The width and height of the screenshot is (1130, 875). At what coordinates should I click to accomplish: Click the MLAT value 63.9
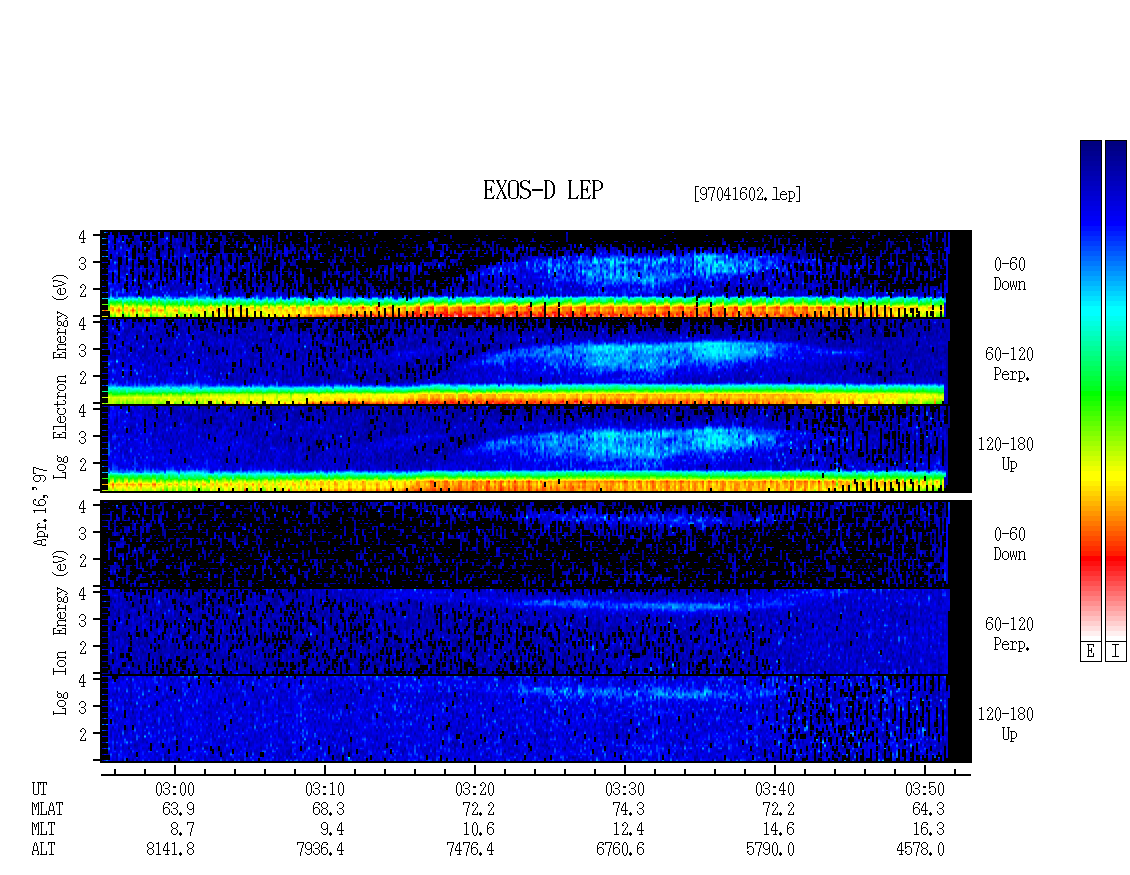179,809
